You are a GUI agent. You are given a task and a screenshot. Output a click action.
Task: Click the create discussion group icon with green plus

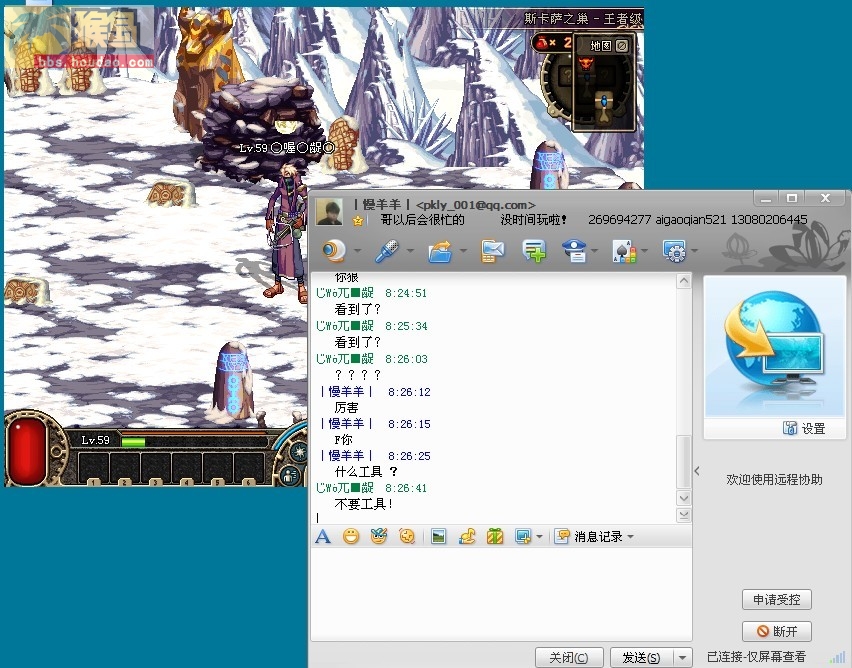click(534, 251)
